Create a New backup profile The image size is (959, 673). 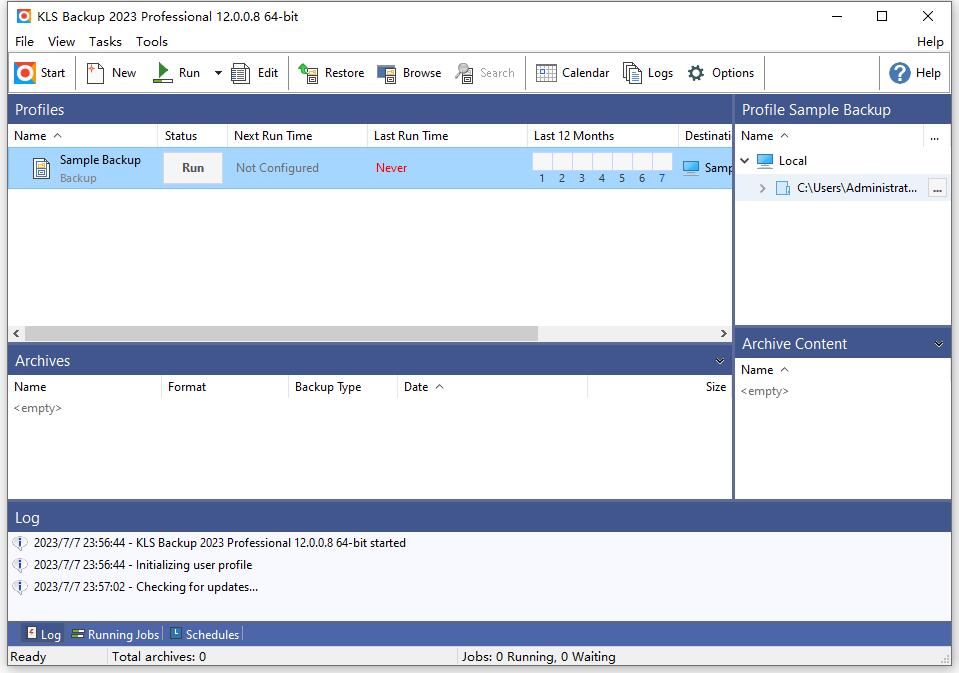[111, 72]
